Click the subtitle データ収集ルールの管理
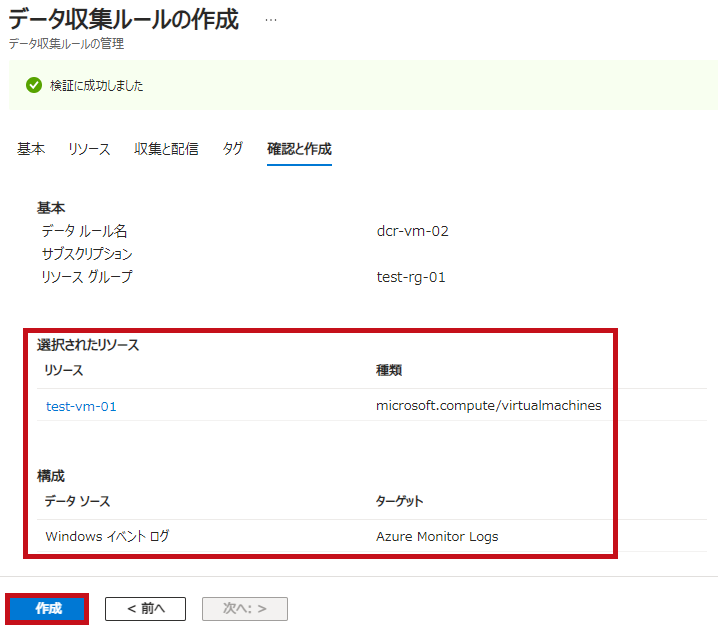Viewport: 718px width, 628px height. (66, 44)
